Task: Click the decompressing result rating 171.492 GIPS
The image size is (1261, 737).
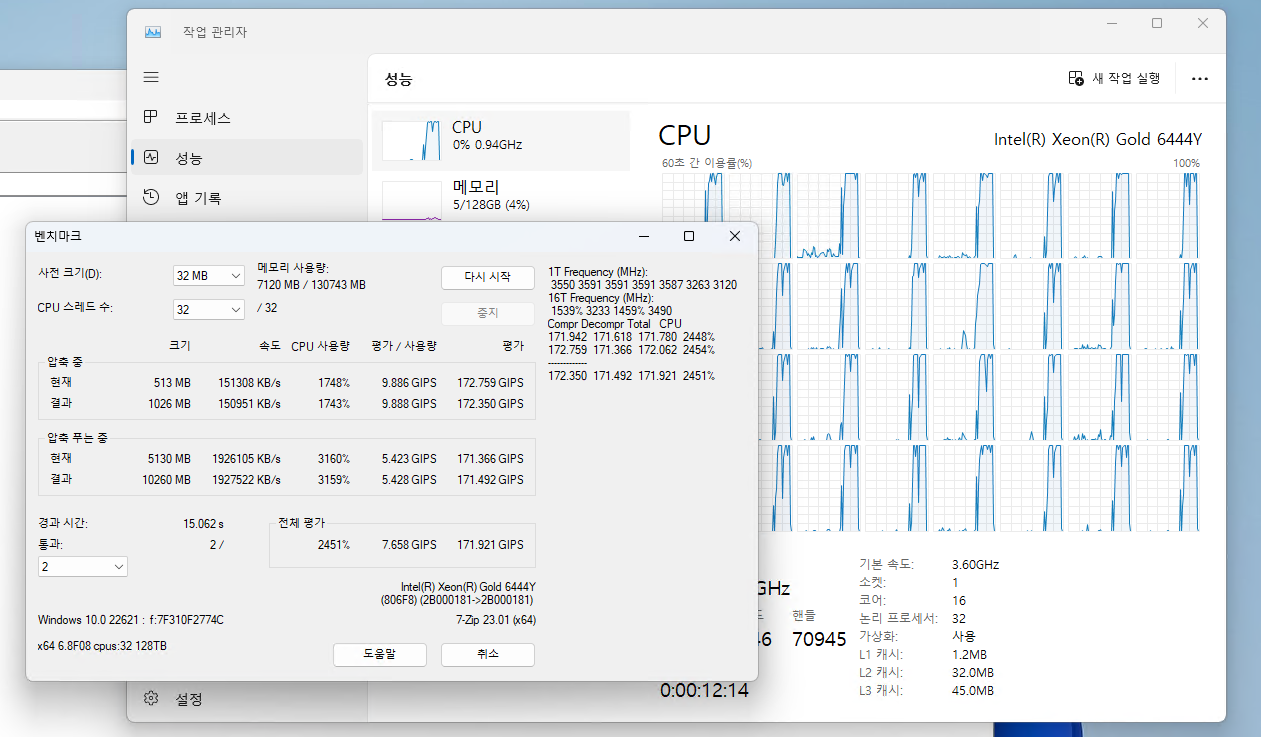Action: click(490, 480)
